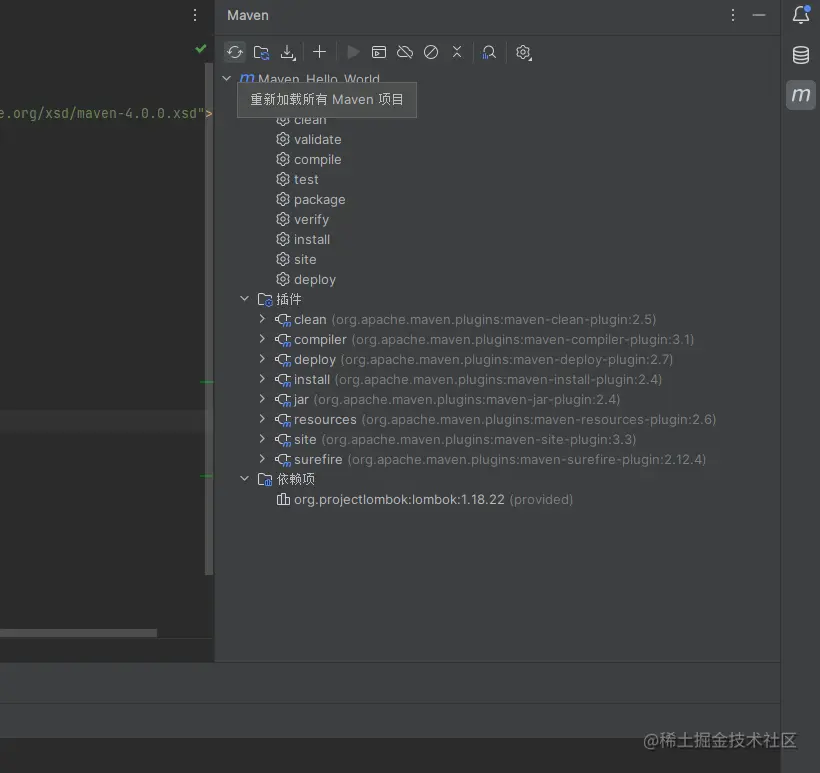
Task: Select the site lifecycle phase
Action: (296, 259)
